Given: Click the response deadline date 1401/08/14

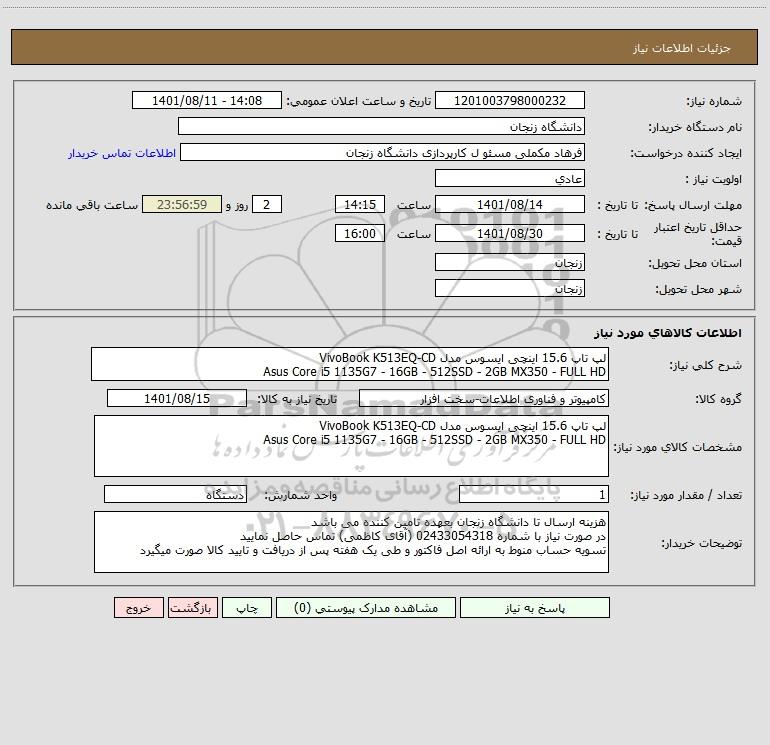Looking at the screenshot, I should [x=510, y=204].
